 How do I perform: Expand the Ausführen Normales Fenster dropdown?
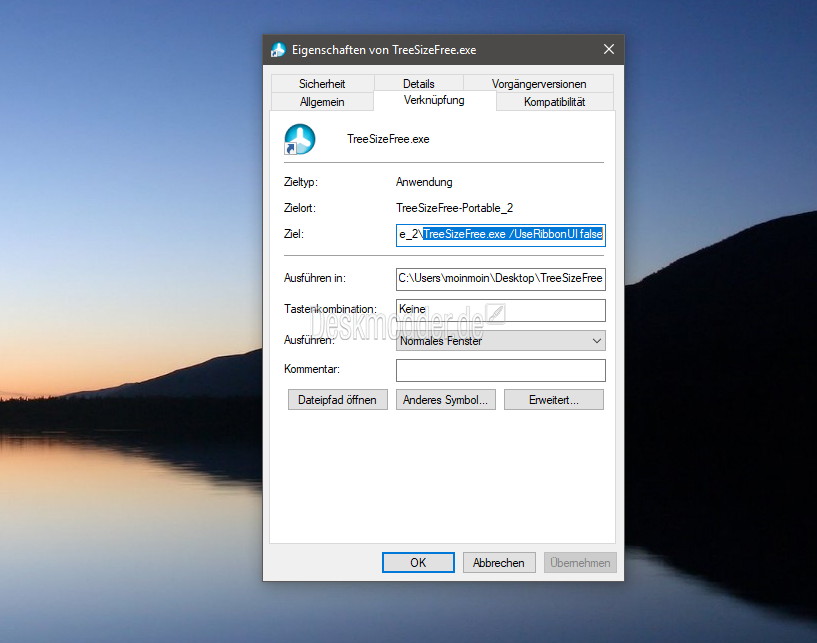coord(501,341)
